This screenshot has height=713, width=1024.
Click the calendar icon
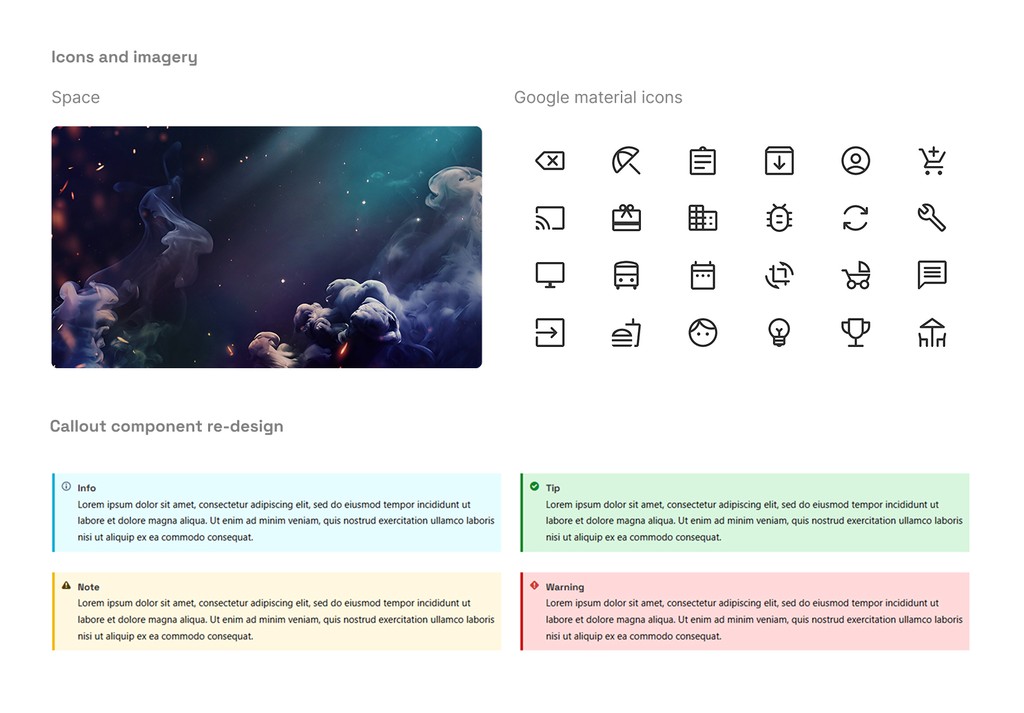point(703,275)
